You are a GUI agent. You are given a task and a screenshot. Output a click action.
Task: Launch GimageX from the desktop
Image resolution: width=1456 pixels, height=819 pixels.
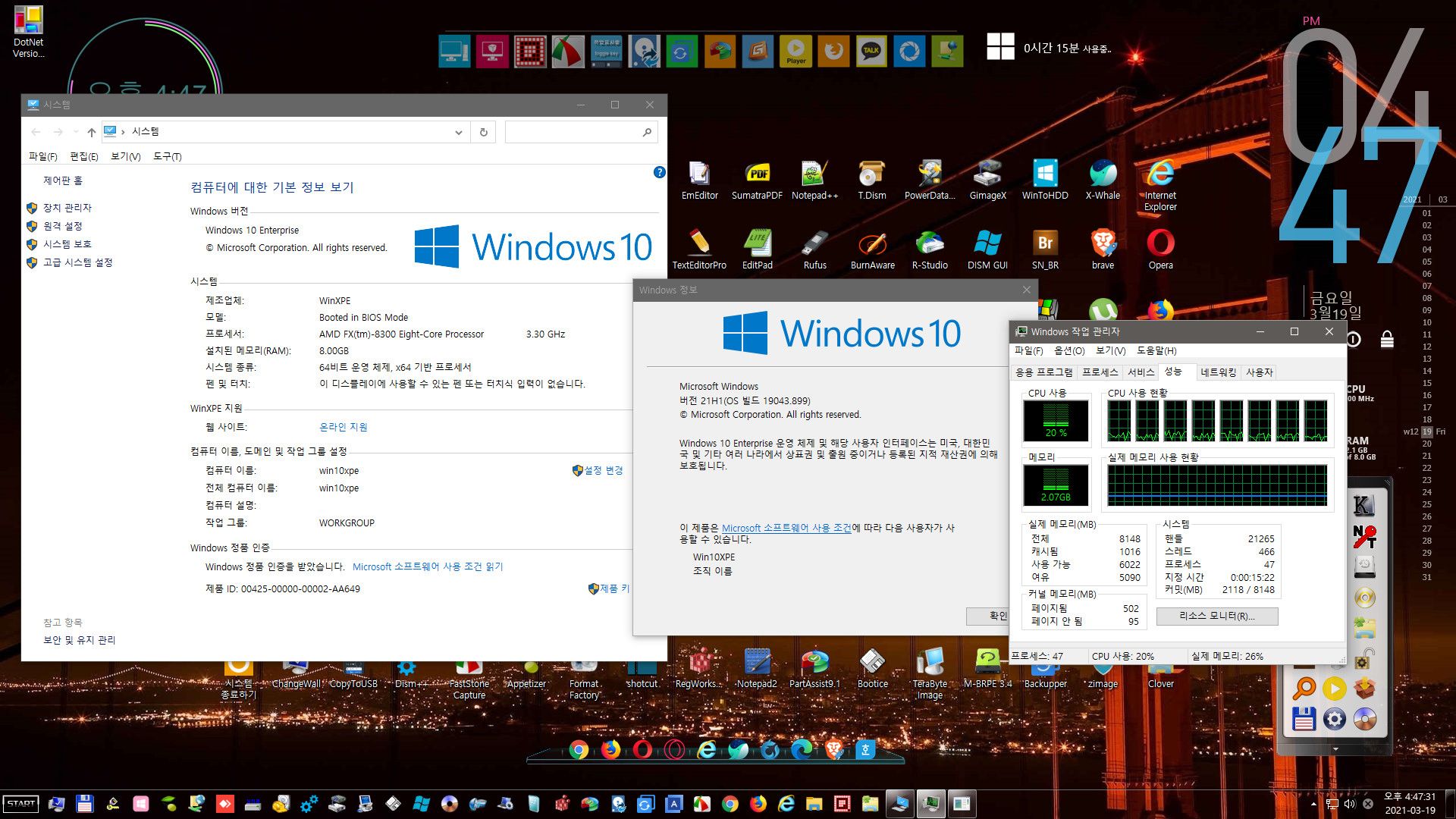987,180
